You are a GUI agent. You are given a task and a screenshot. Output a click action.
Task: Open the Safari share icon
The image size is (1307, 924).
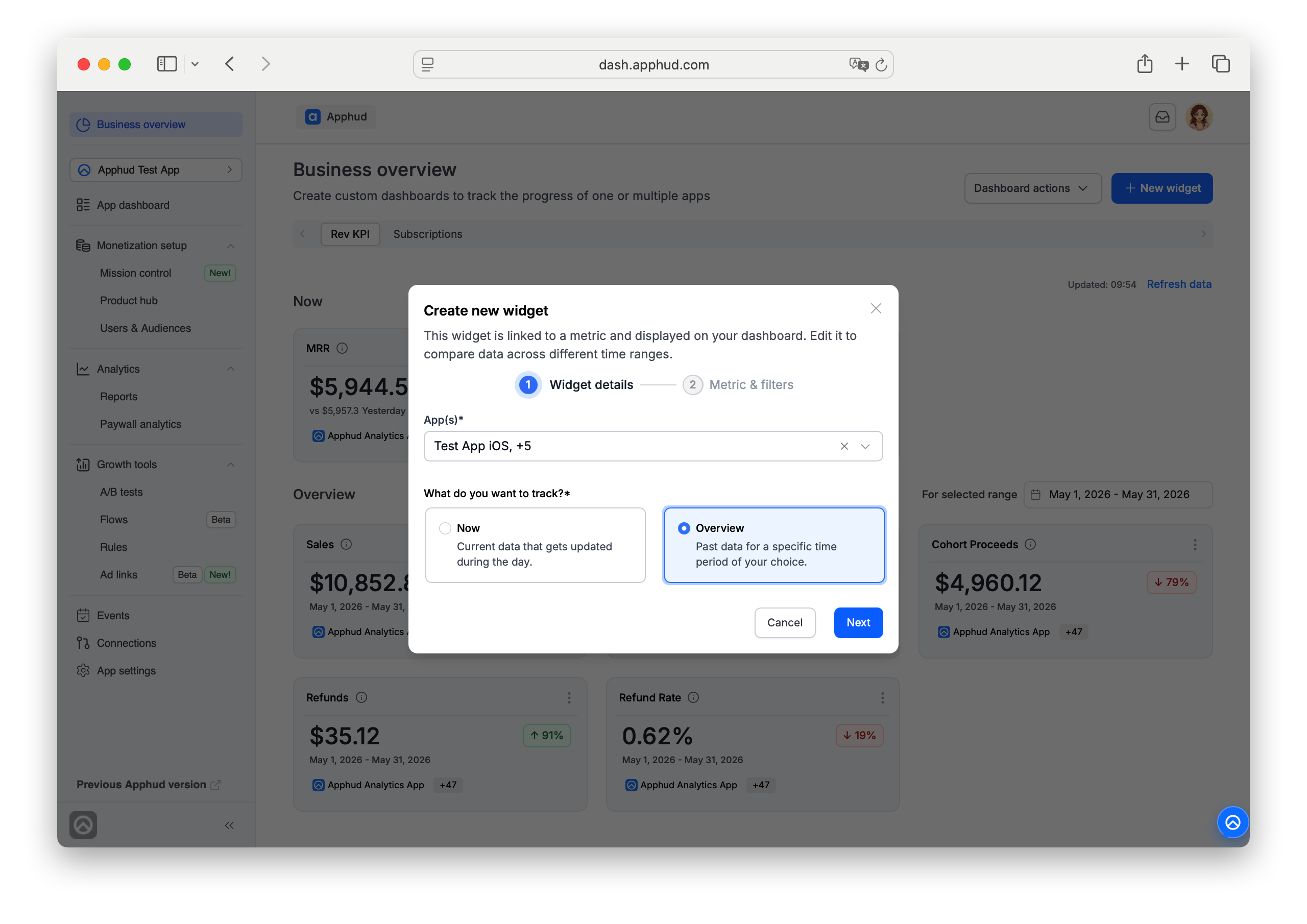(x=1144, y=64)
